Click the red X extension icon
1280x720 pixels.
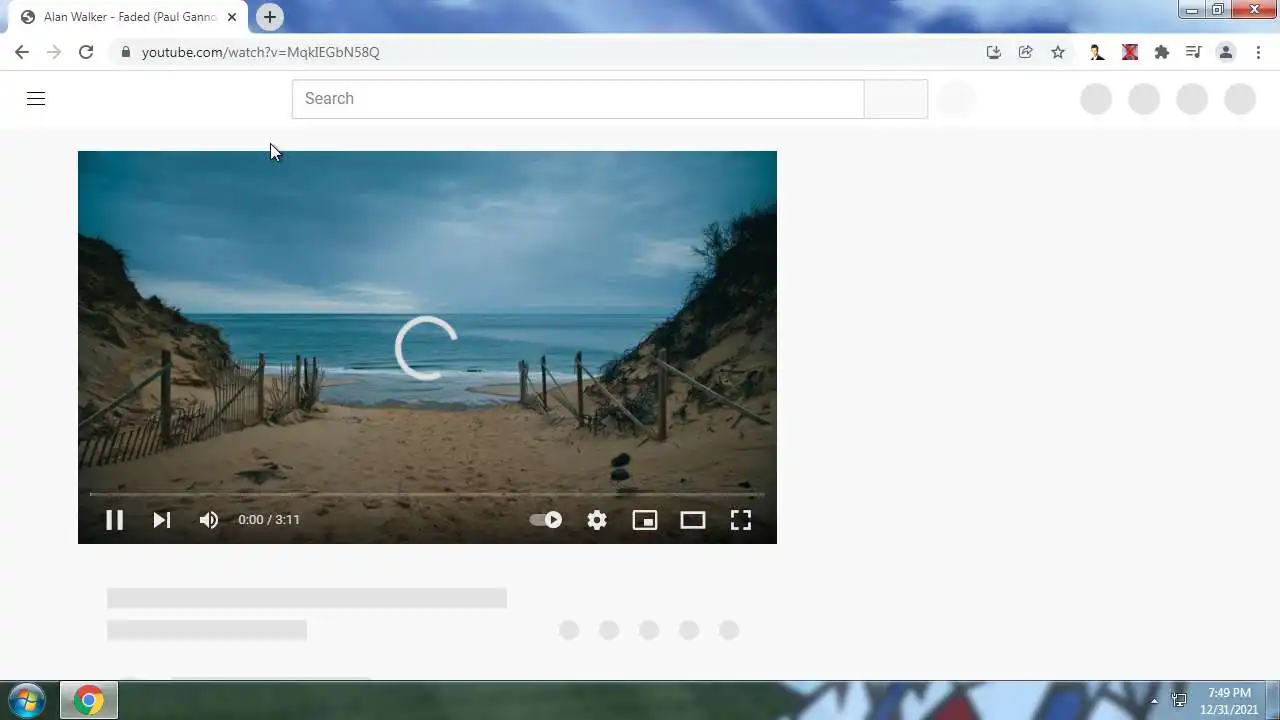(x=1130, y=52)
